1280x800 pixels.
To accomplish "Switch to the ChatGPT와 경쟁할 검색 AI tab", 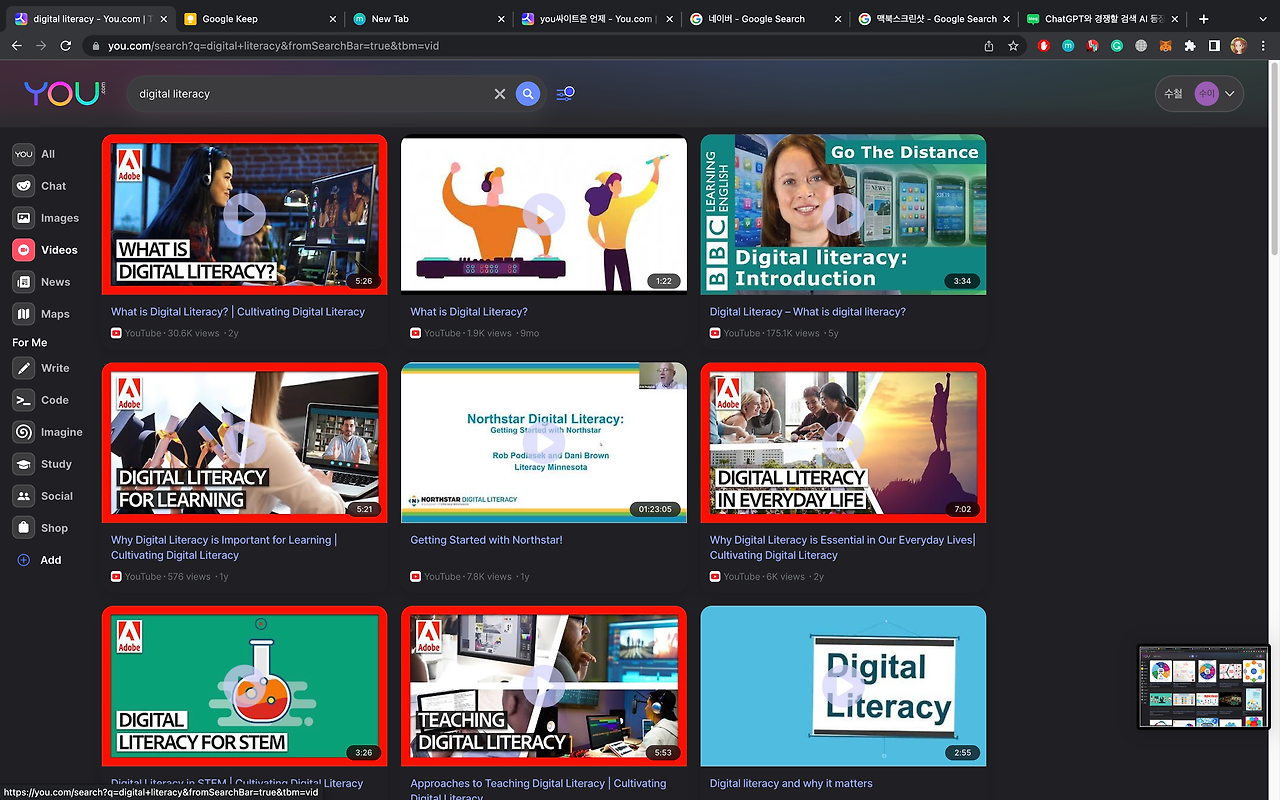I will (x=1102, y=19).
